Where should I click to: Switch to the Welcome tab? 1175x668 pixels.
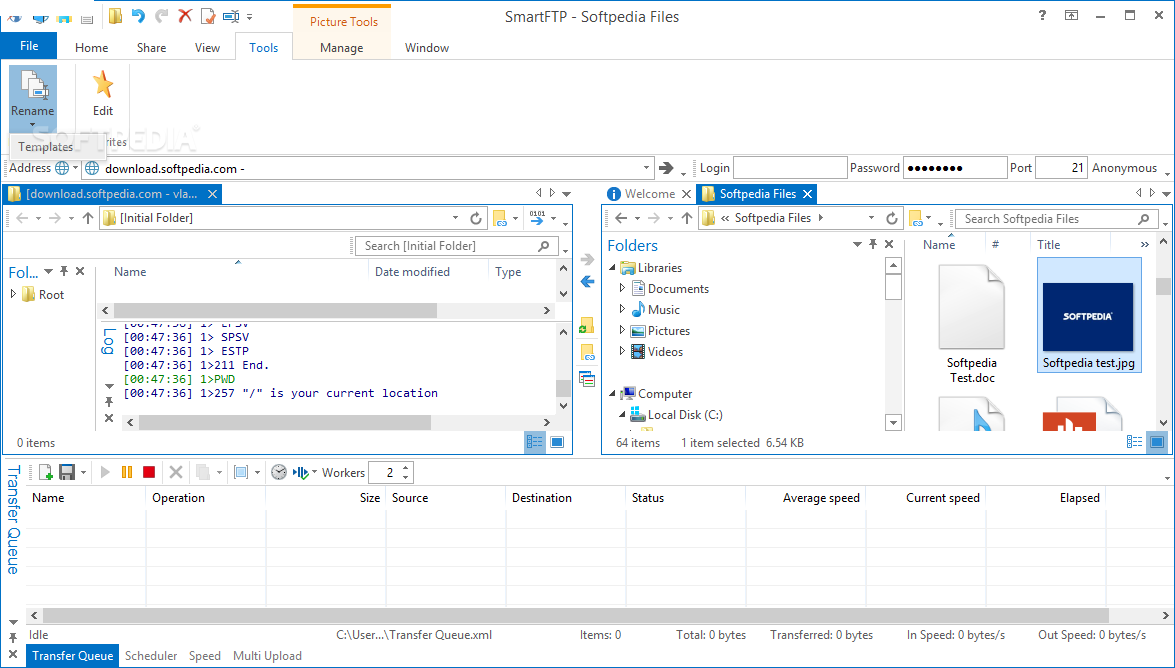click(649, 193)
